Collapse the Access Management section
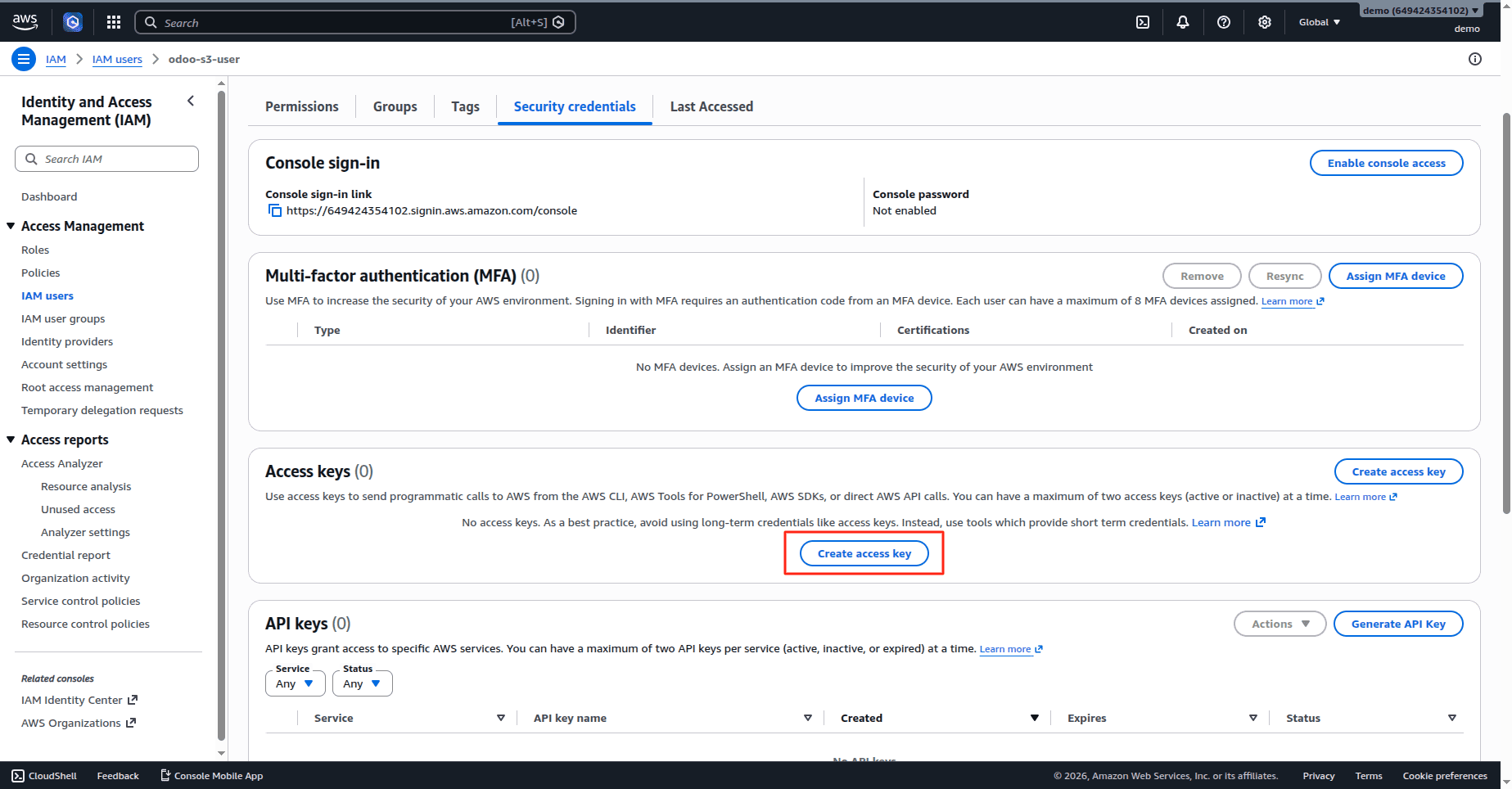Viewport: 1512px width, 789px height. tap(11, 226)
